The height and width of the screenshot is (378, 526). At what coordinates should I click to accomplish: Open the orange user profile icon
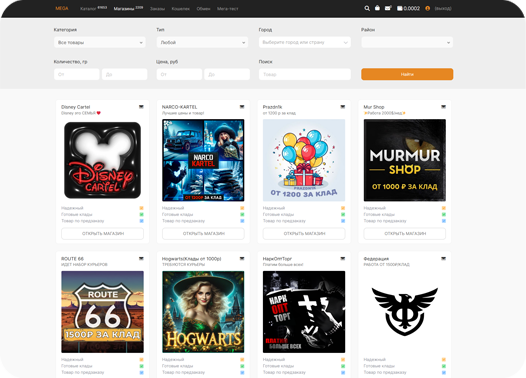[427, 8]
